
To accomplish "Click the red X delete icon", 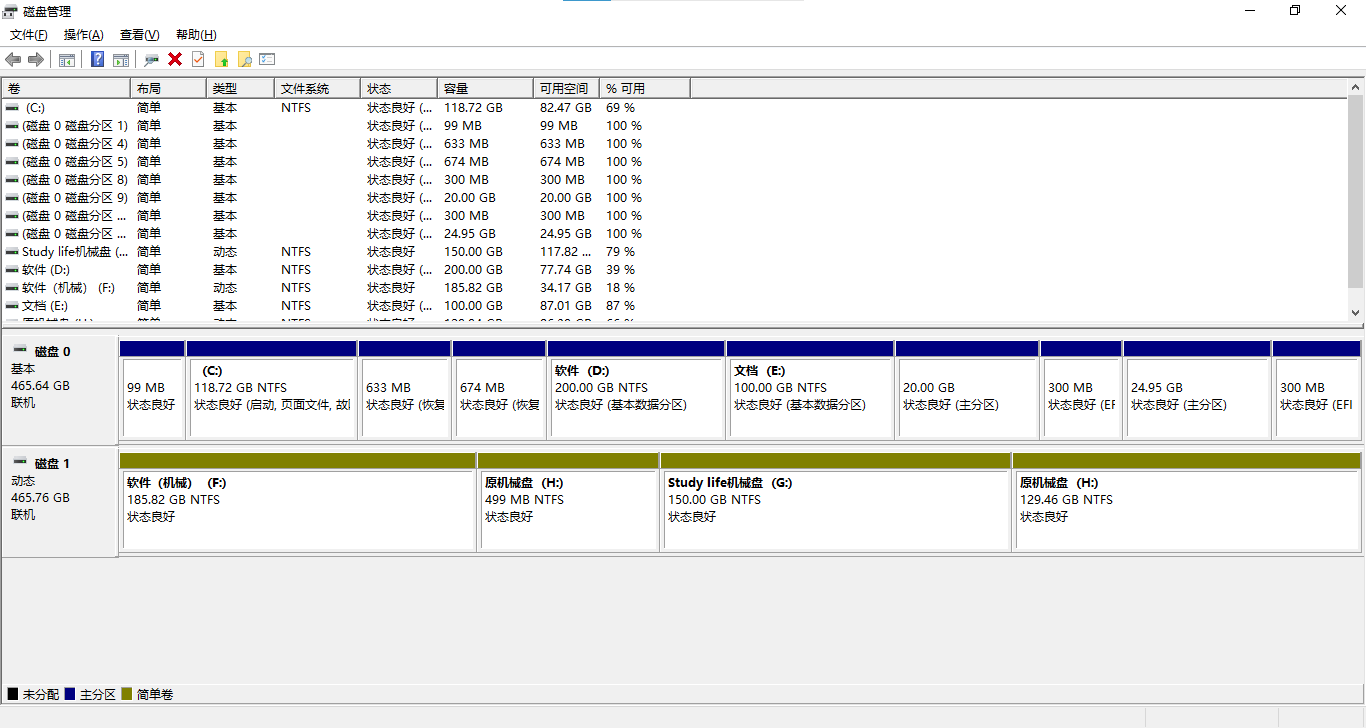I will coord(175,59).
